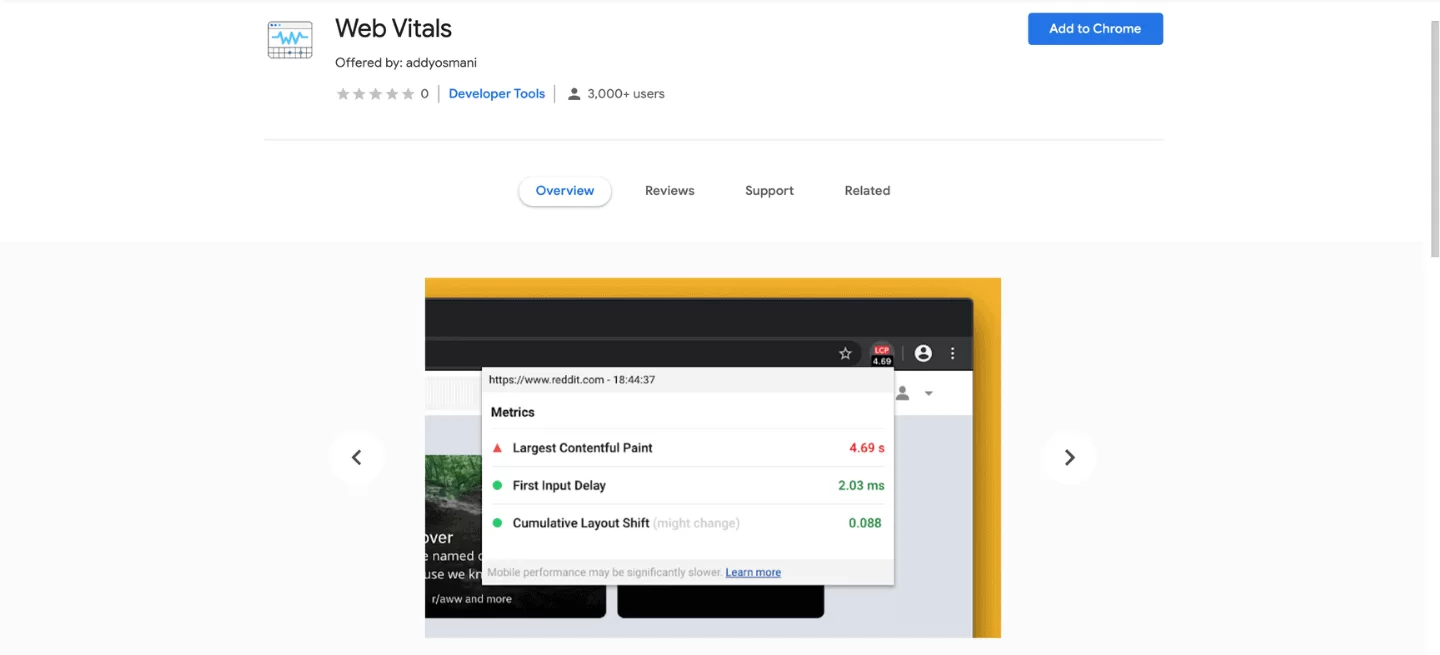This screenshot has width=1440, height=655.
Task: Click the 'Metrics' heading
Action: point(513,412)
